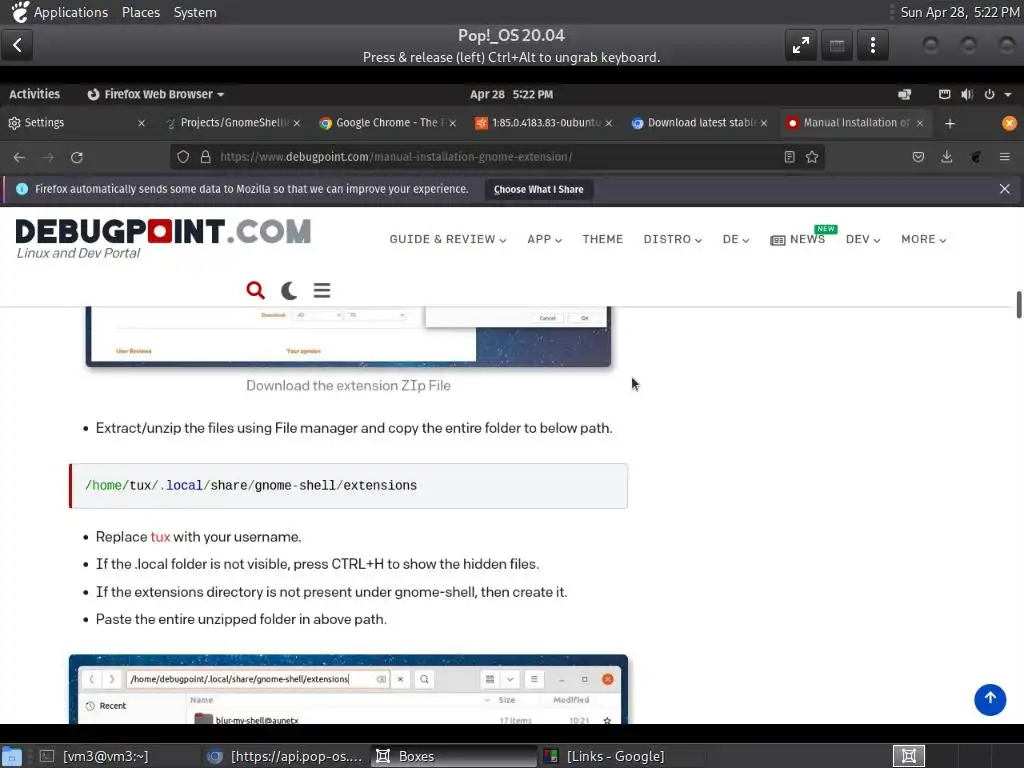Click Pop!_OS power icon

pyautogui.click(x=989, y=94)
